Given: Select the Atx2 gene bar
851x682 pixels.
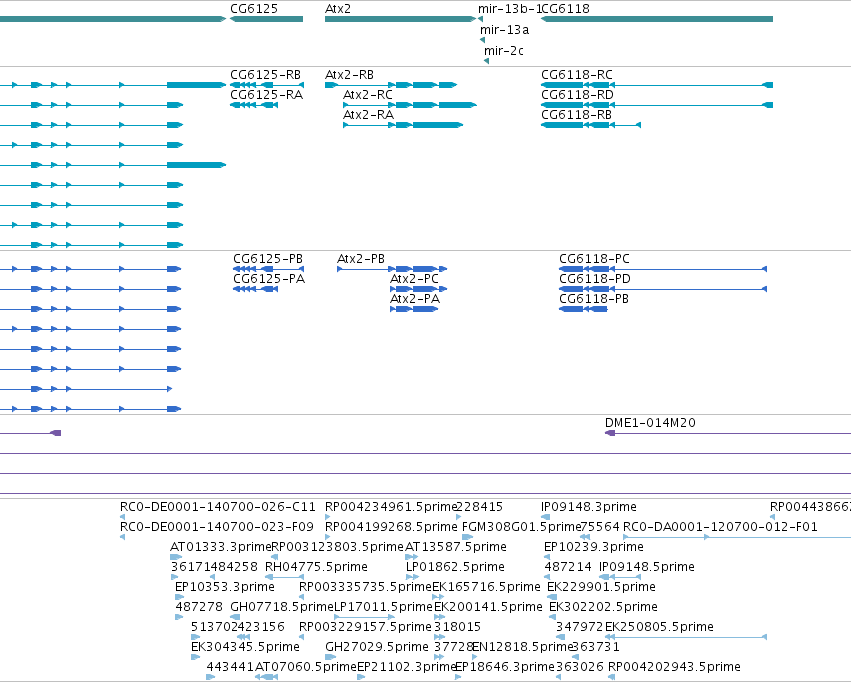Looking at the screenshot, I should point(400,19).
